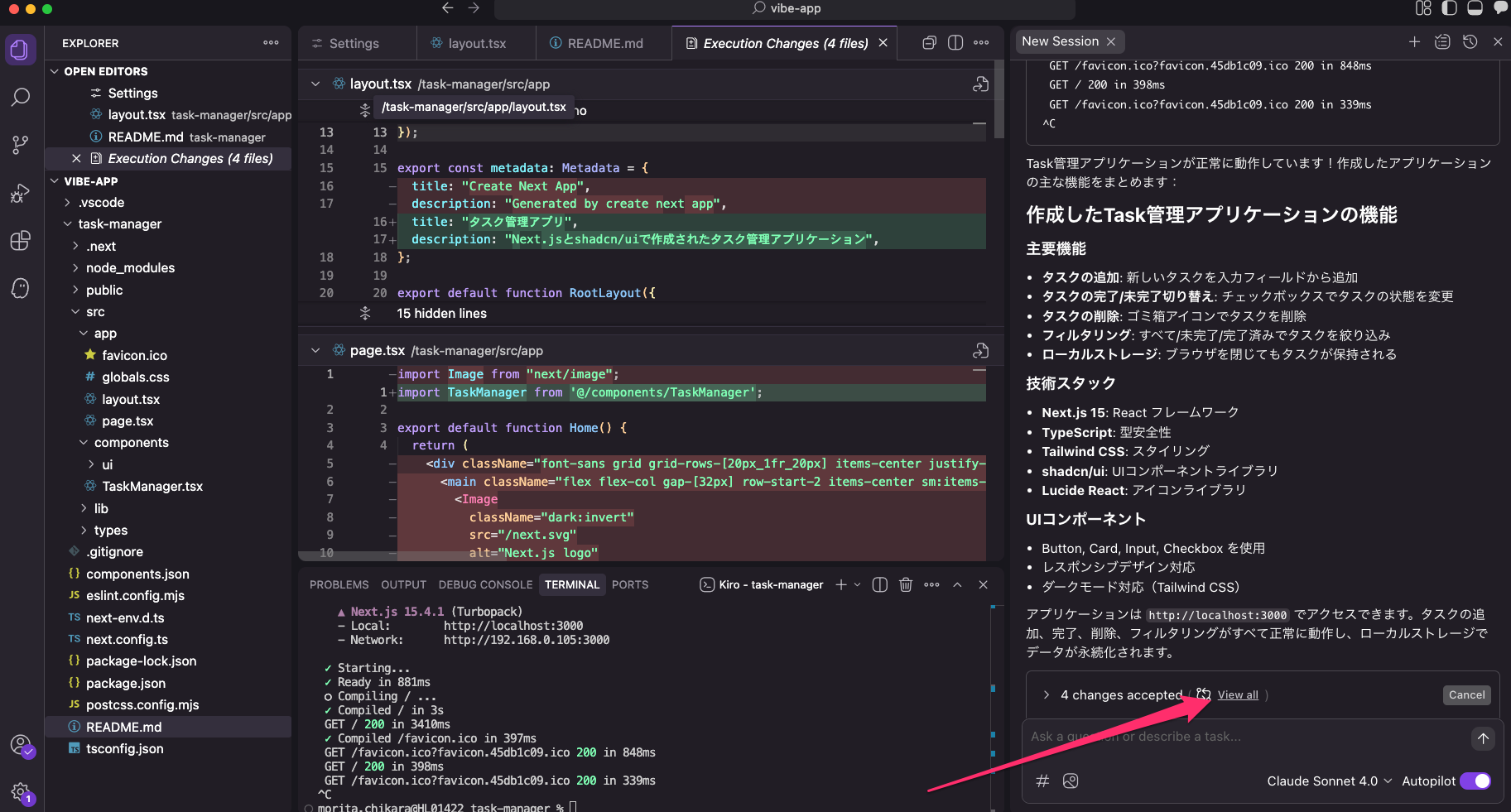Open the Accounts icon in activity bar
Screen dimensions: 1511x812
(20, 745)
